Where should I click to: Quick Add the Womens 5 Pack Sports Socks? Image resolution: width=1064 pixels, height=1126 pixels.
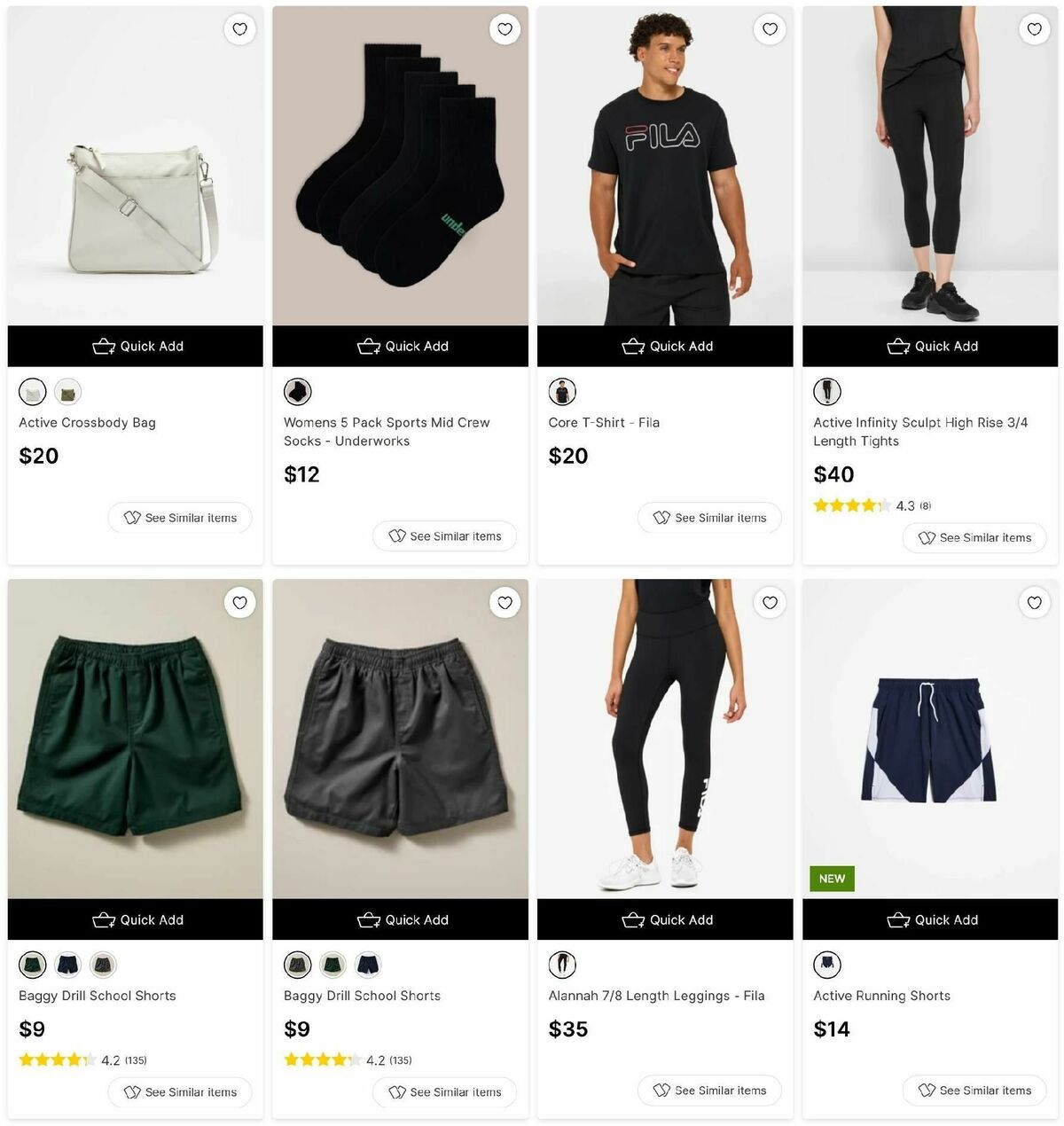point(400,346)
